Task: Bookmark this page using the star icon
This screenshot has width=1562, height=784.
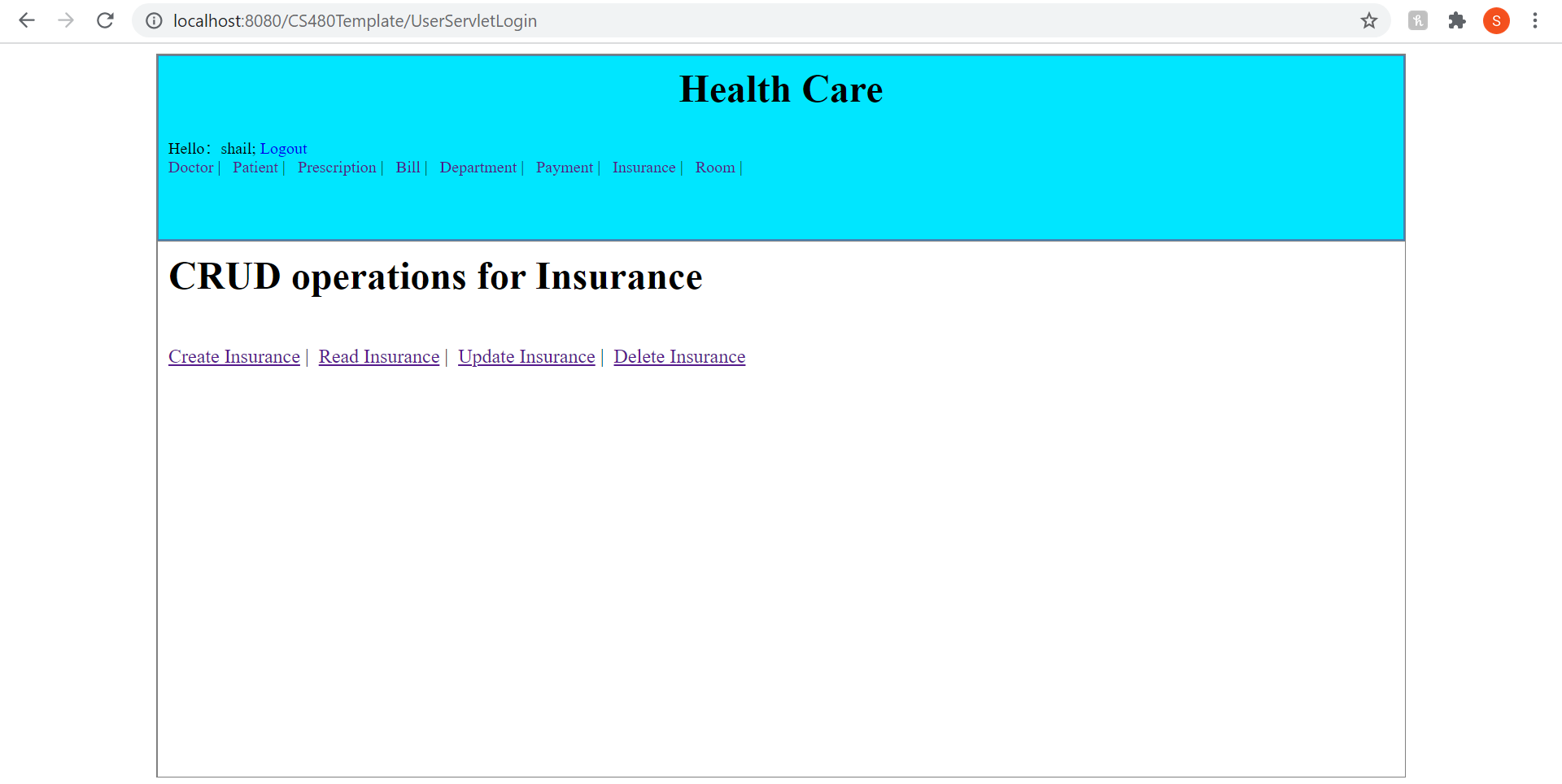Action: tap(1369, 21)
